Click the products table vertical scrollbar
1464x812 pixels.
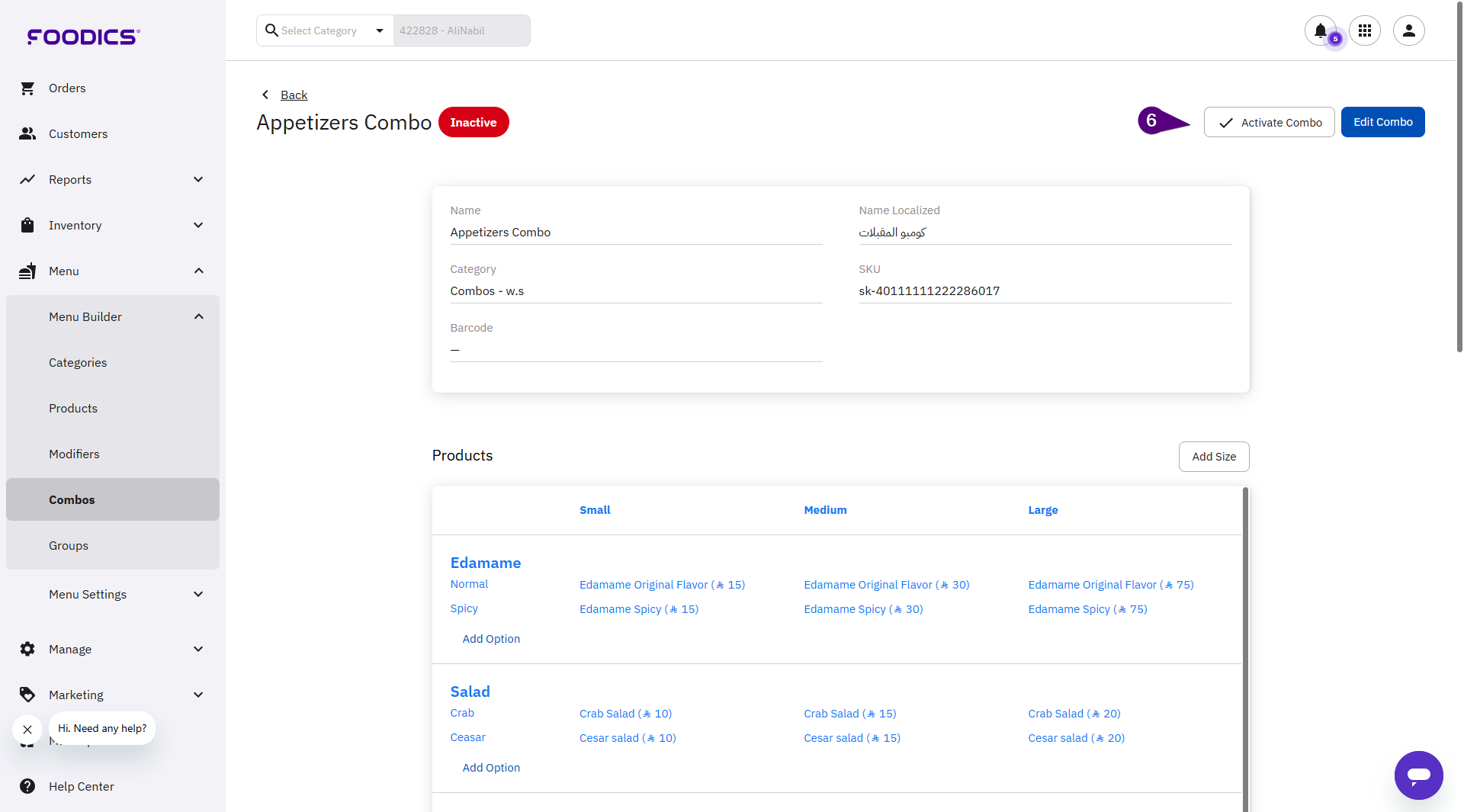[1245, 648]
